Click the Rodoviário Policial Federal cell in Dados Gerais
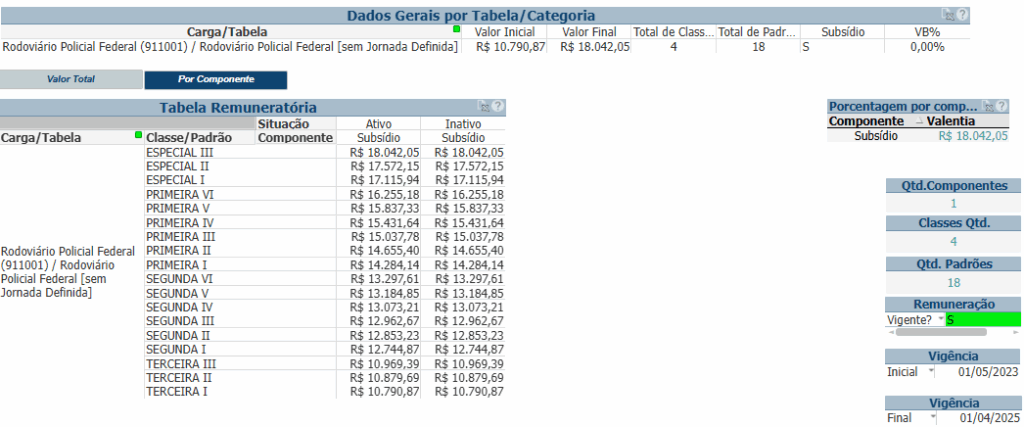This screenshot has height=427, width=1024. click(231, 46)
